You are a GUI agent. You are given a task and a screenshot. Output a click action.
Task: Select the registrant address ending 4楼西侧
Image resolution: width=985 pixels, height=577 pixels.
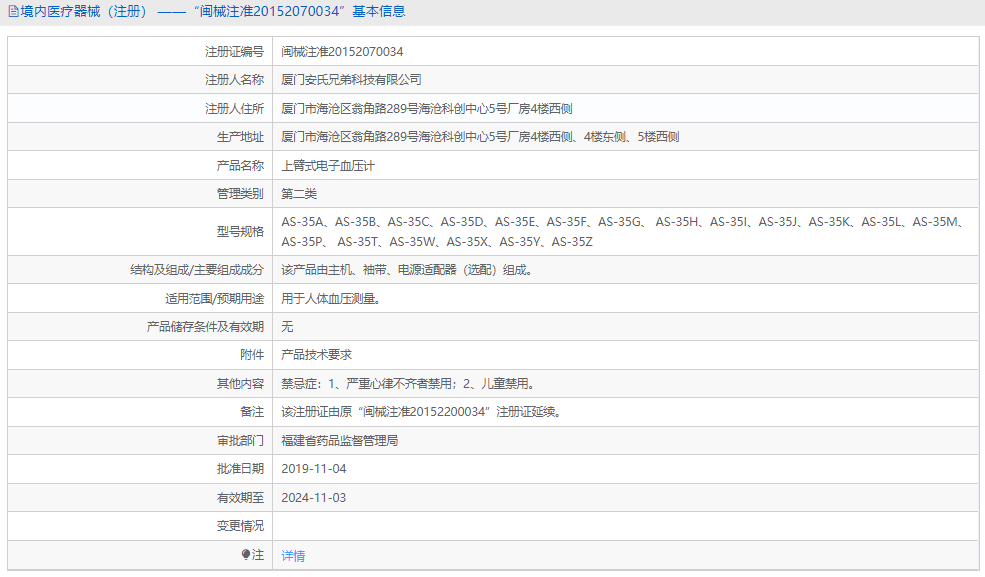[x=427, y=109]
